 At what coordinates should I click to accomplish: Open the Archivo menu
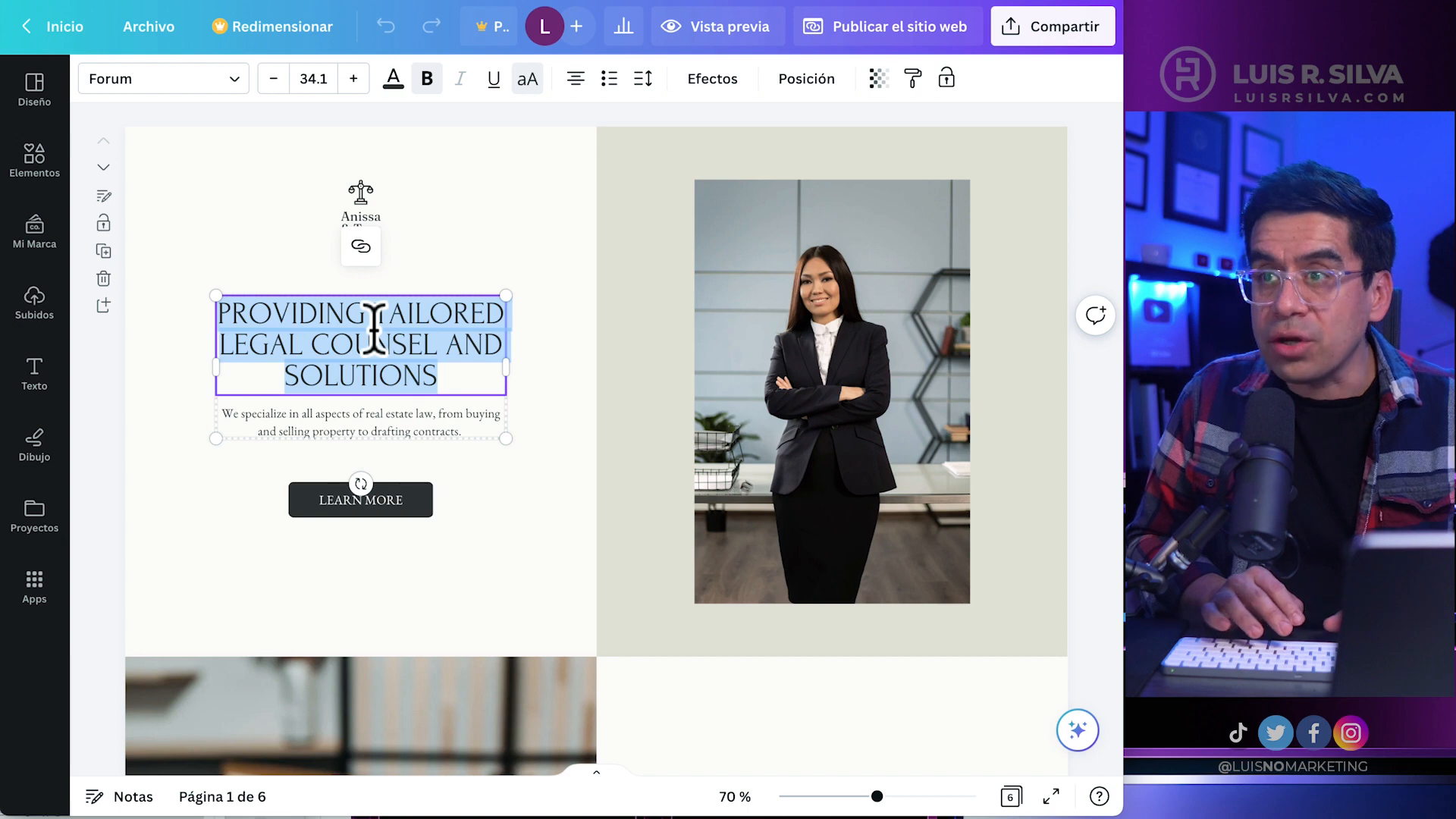point(149,27)
